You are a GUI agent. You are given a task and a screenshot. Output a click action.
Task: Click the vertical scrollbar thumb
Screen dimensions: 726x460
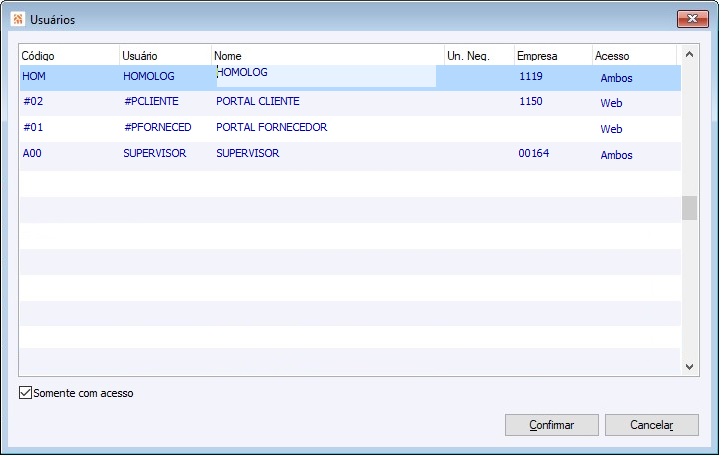689,208
